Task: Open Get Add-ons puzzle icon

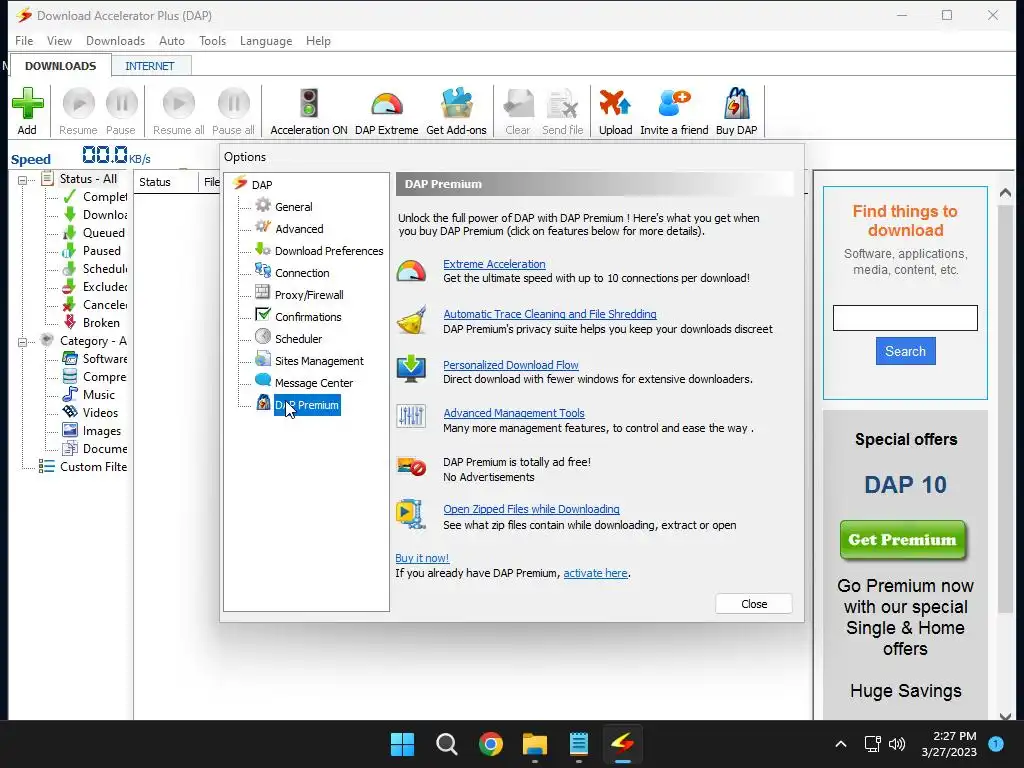Action: pos(456,103)
